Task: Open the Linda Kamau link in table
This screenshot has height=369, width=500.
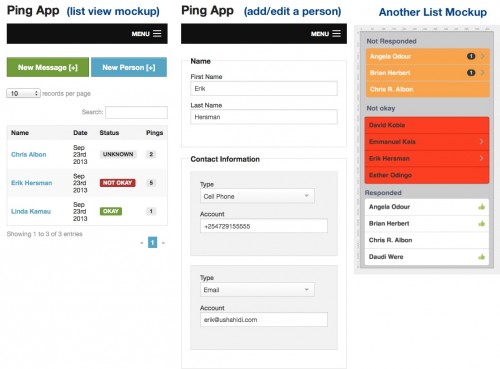Action: 31,211
